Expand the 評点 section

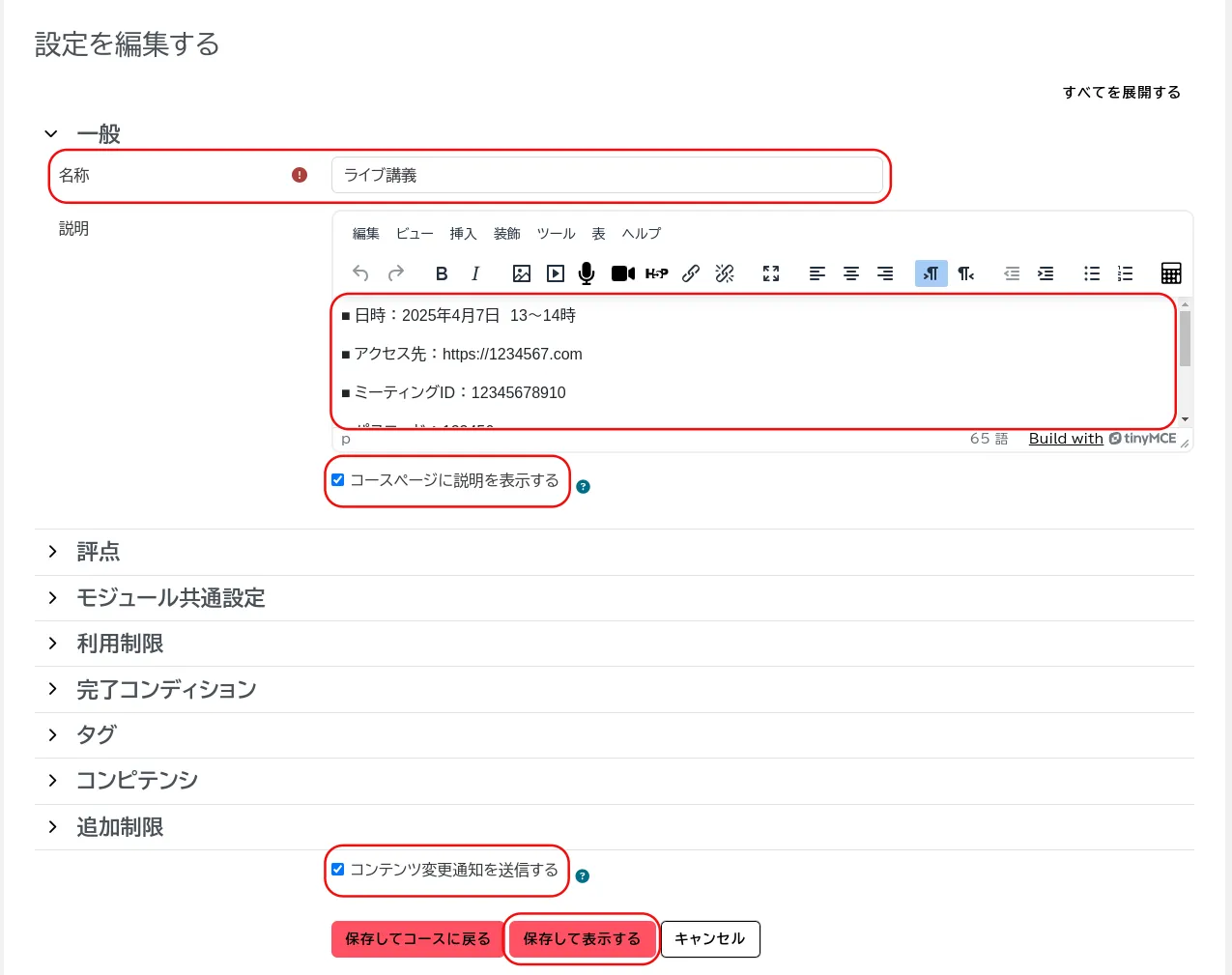pyautogui.click(x=98, y=552)
